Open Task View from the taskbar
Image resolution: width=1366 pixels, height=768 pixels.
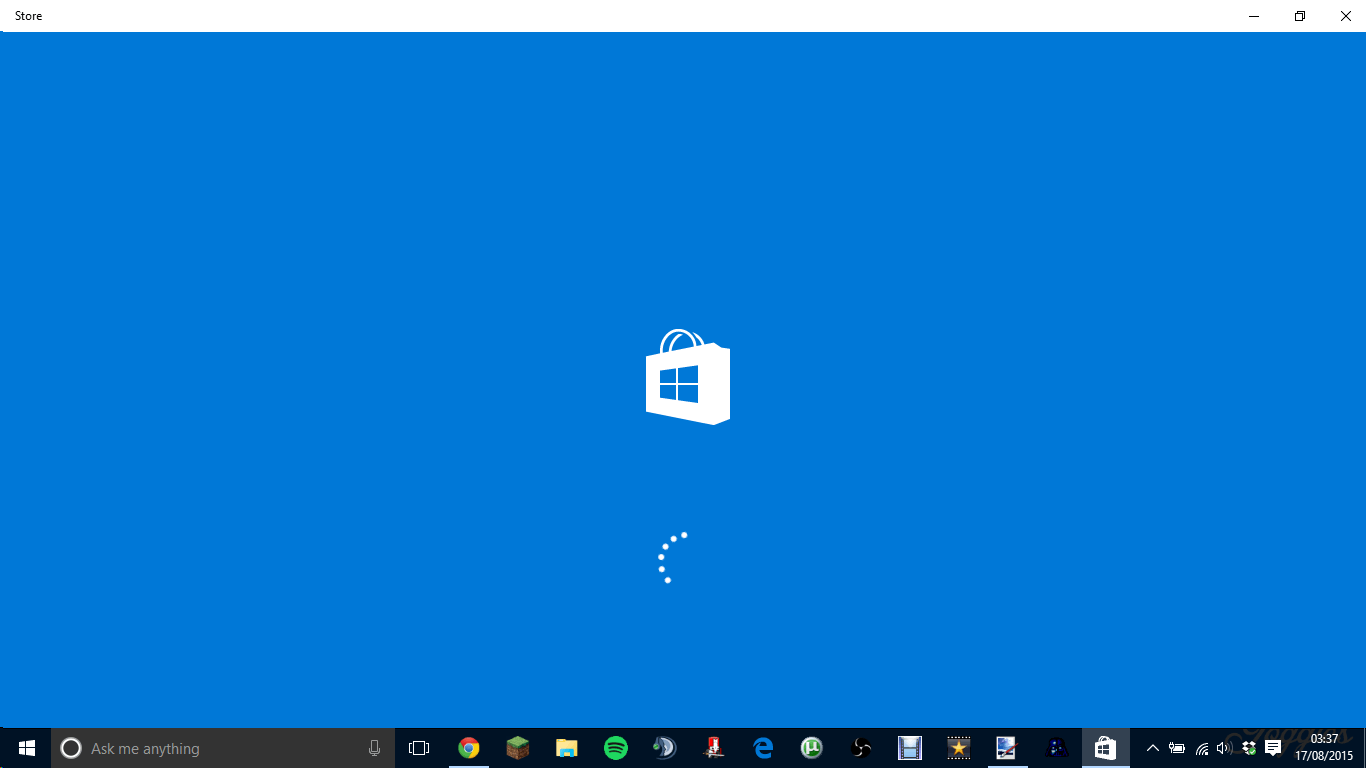(419, 748)
